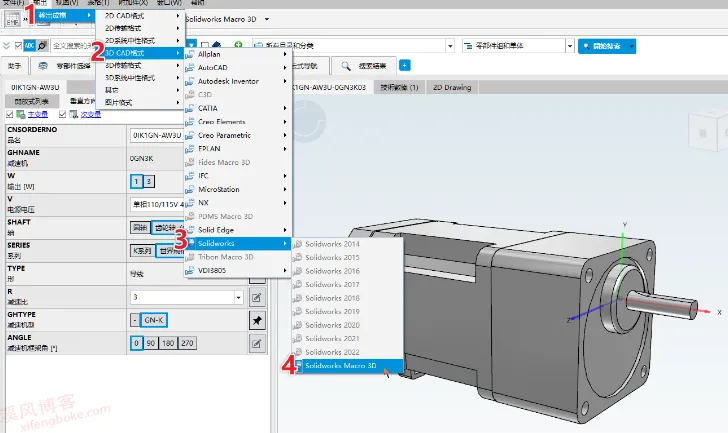Open the Solidworks Macro 3D format dropdown
This screenshot has height=433, width=728.
click(267, 19)
